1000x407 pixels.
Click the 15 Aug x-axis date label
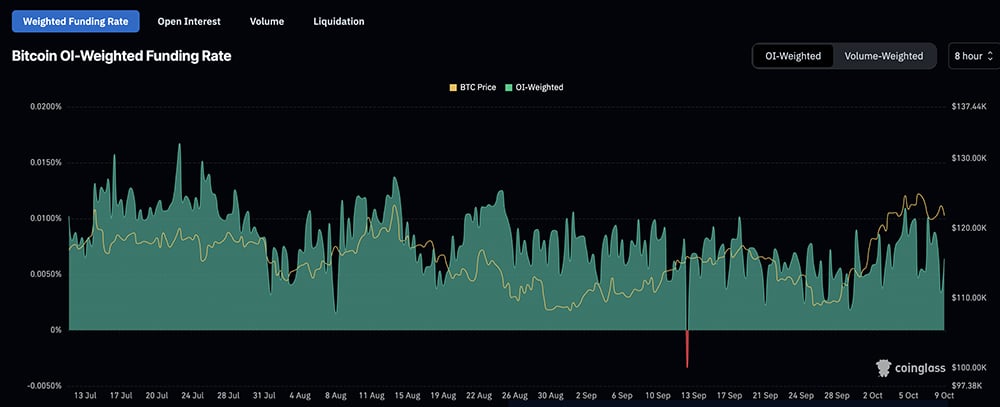[x=409, y=396]
